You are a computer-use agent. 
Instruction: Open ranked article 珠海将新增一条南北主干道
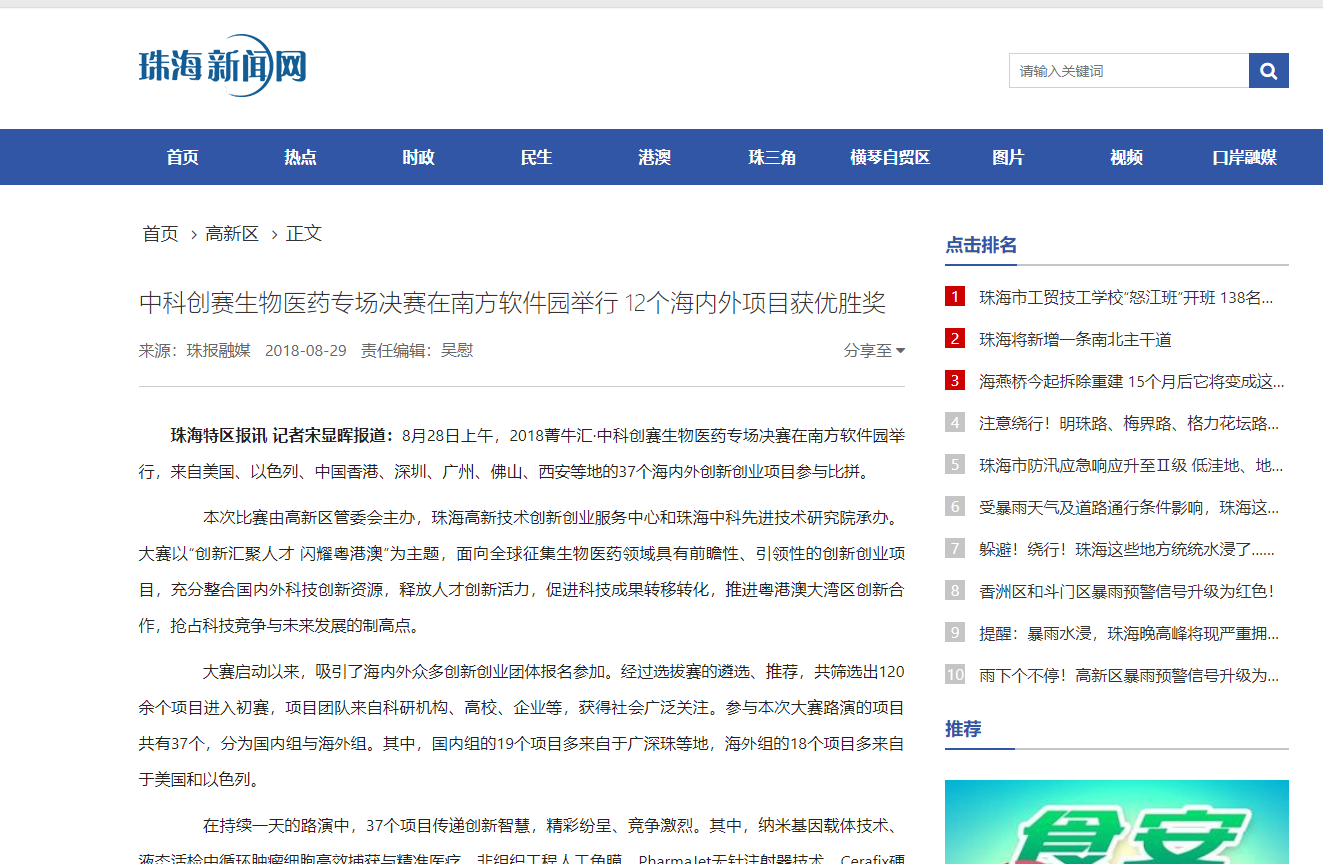point(1075,339)
